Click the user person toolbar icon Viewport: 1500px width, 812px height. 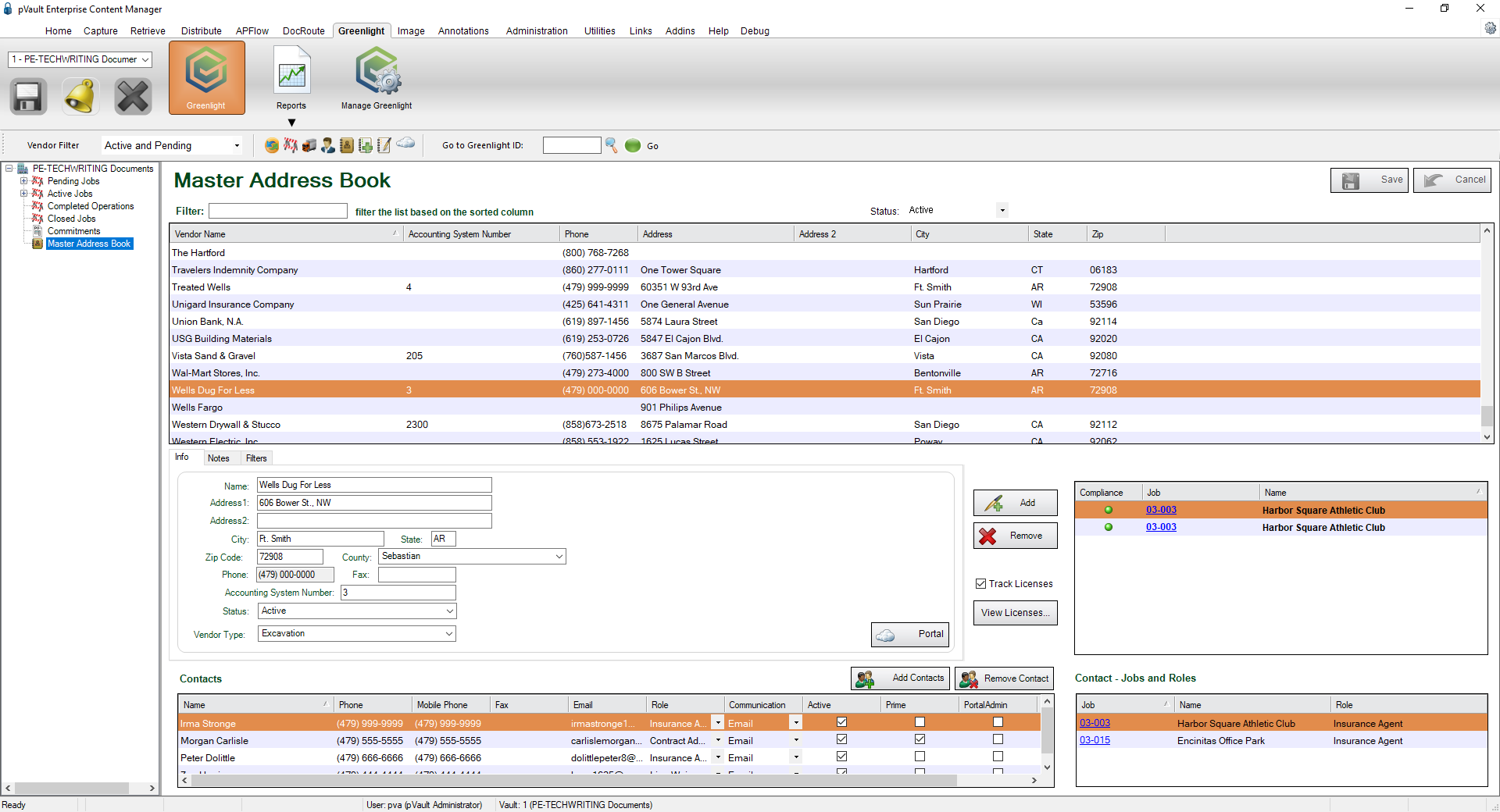coord(328,145)
